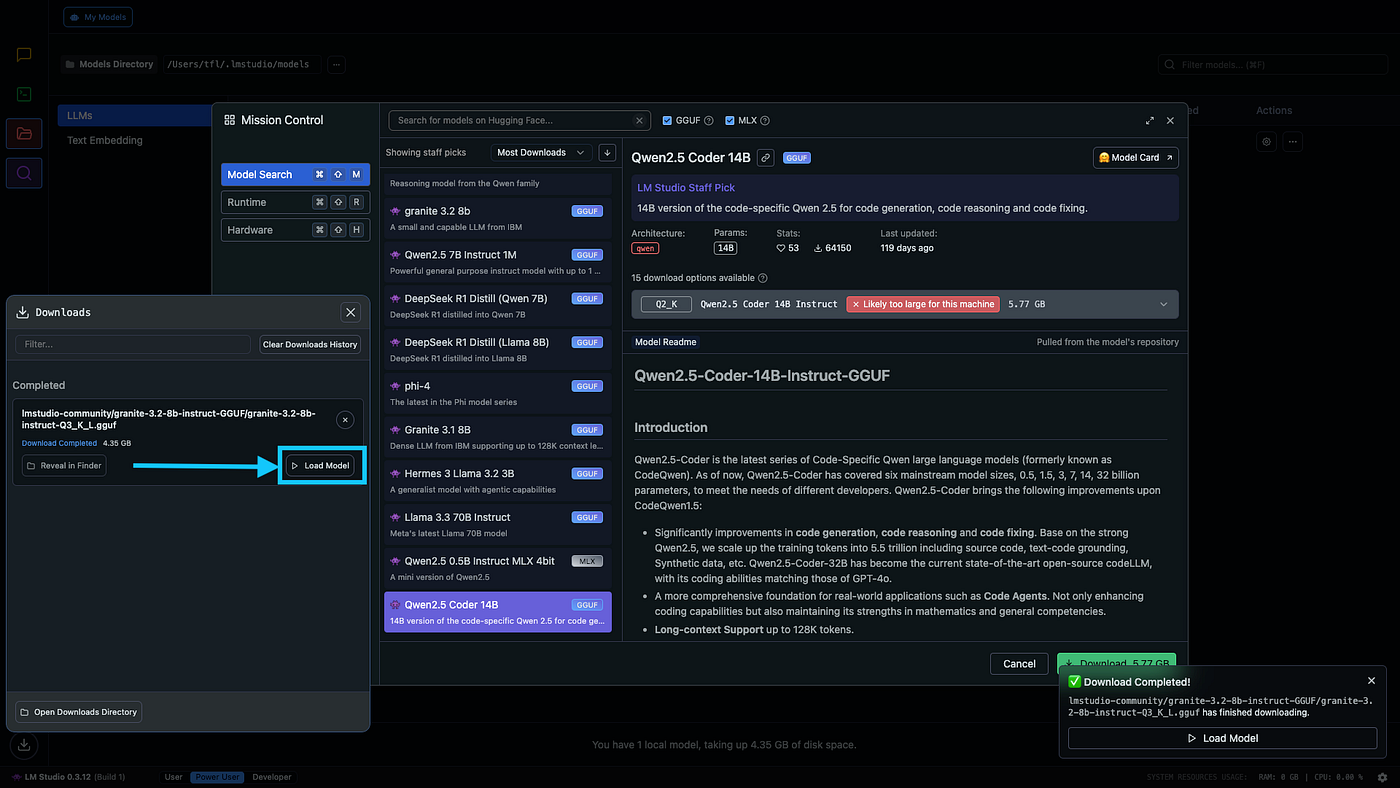Select Qwen2.5 Coder 14B in the list
1400x788 pixels.
tap(497, 612)
